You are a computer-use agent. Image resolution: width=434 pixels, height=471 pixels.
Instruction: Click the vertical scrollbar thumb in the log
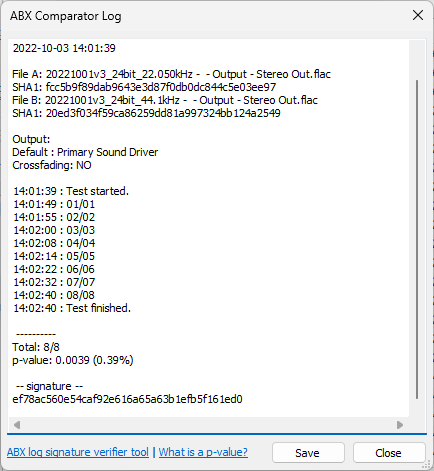[x=417, y=239]
